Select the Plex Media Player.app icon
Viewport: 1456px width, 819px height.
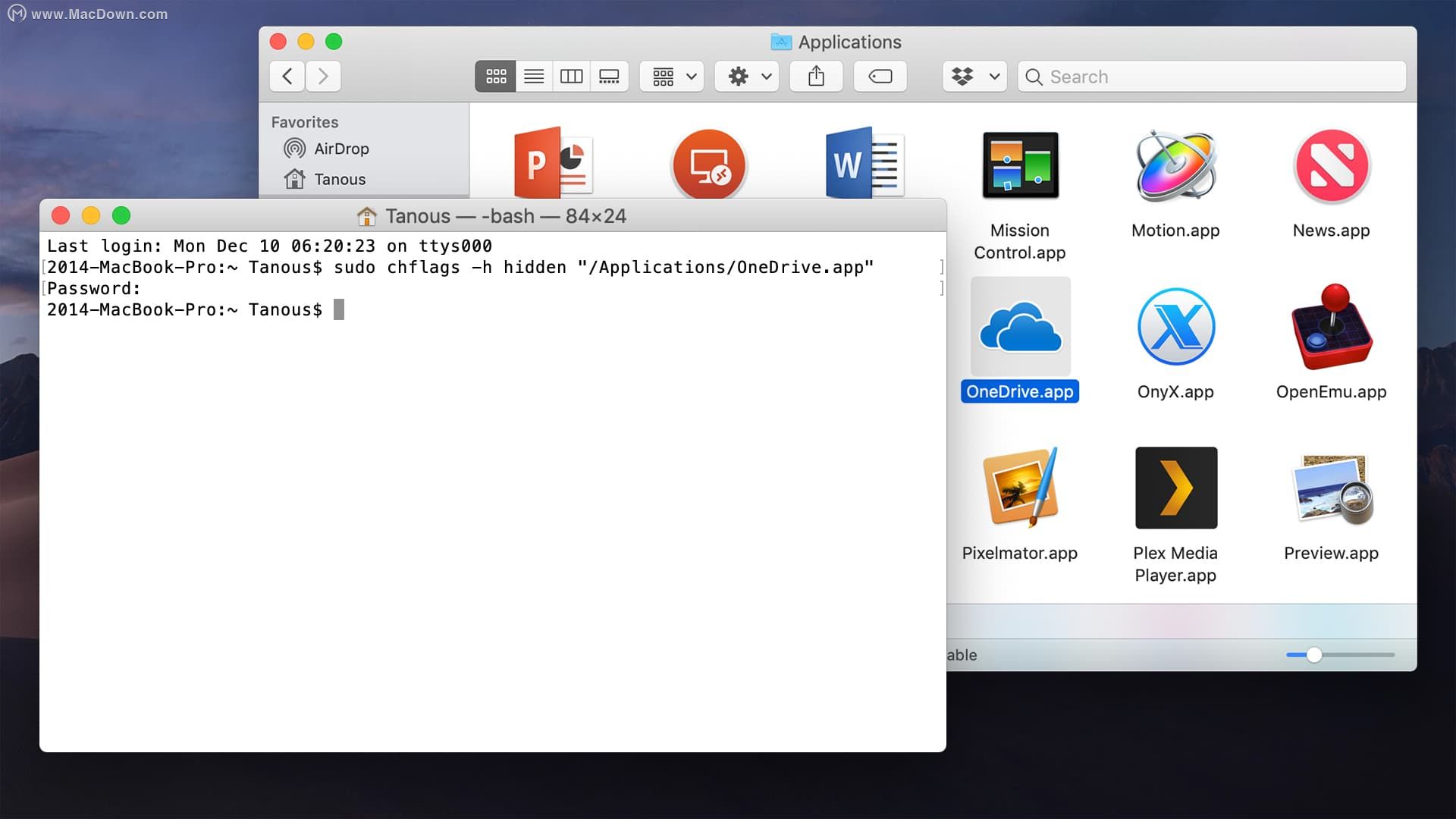(x=1175, y=488)
